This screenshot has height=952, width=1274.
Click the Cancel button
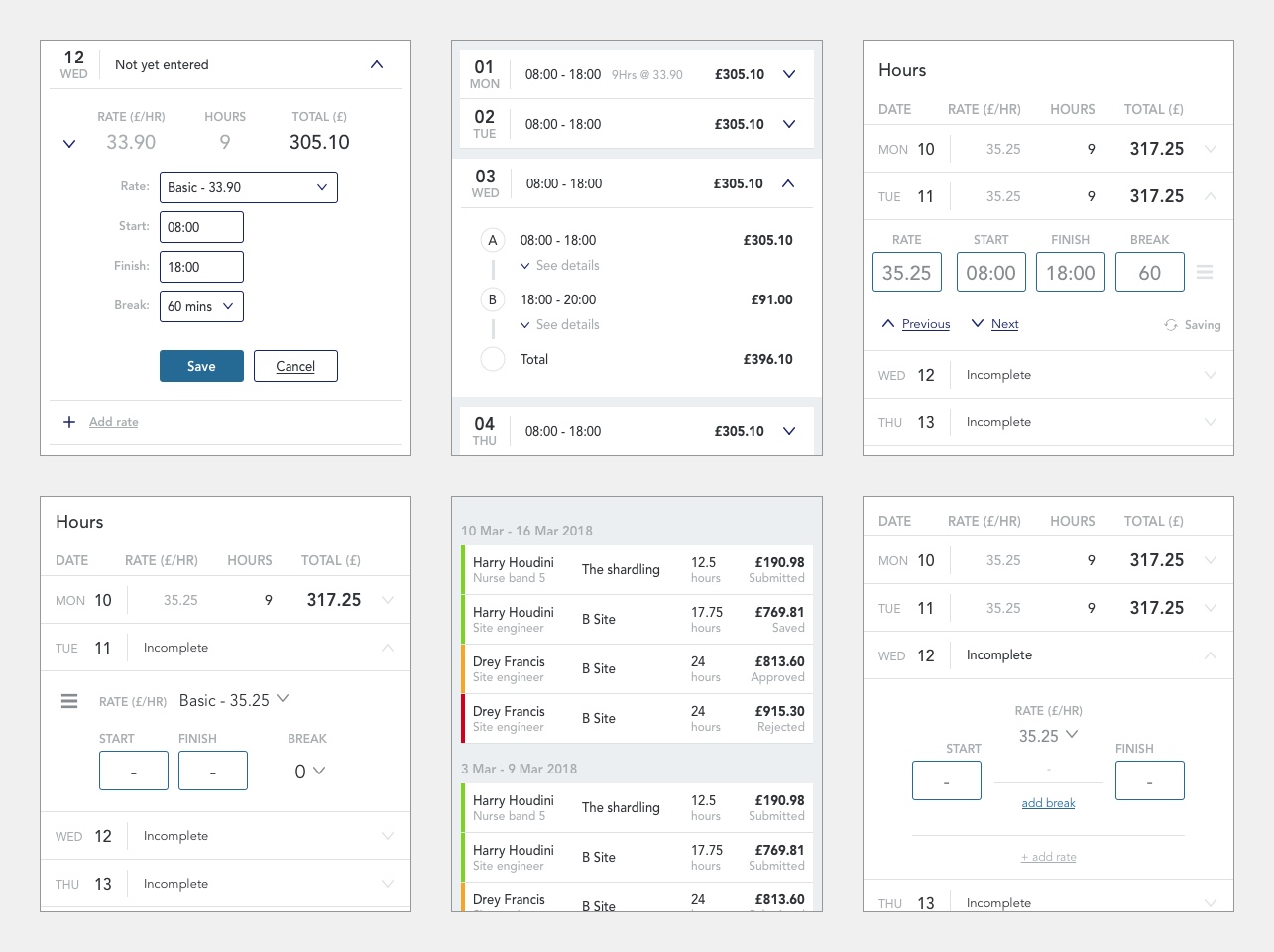295,366
